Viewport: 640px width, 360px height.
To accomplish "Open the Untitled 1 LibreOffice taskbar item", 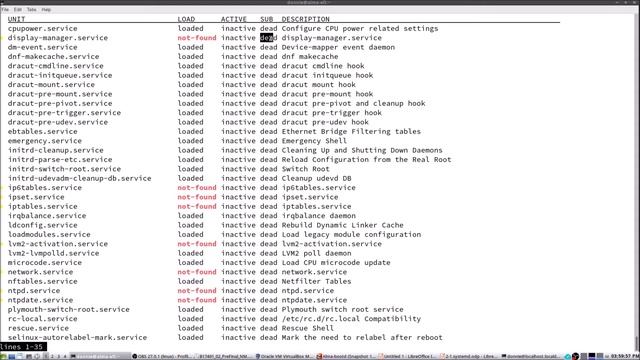I will pos(407,356).
